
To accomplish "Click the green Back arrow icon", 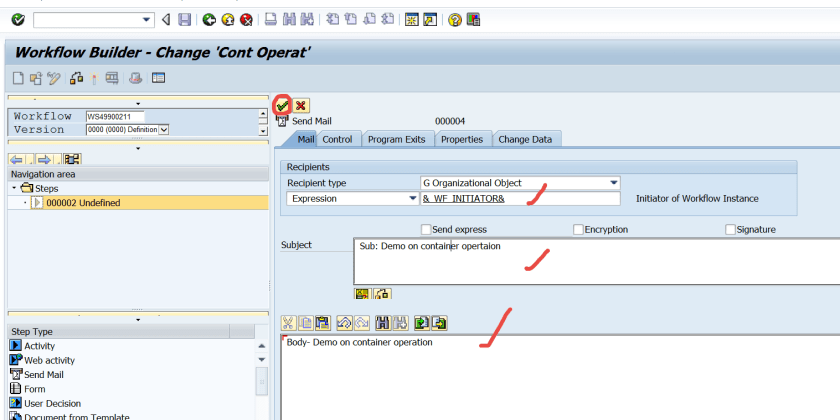I will (x=208, y=19).
